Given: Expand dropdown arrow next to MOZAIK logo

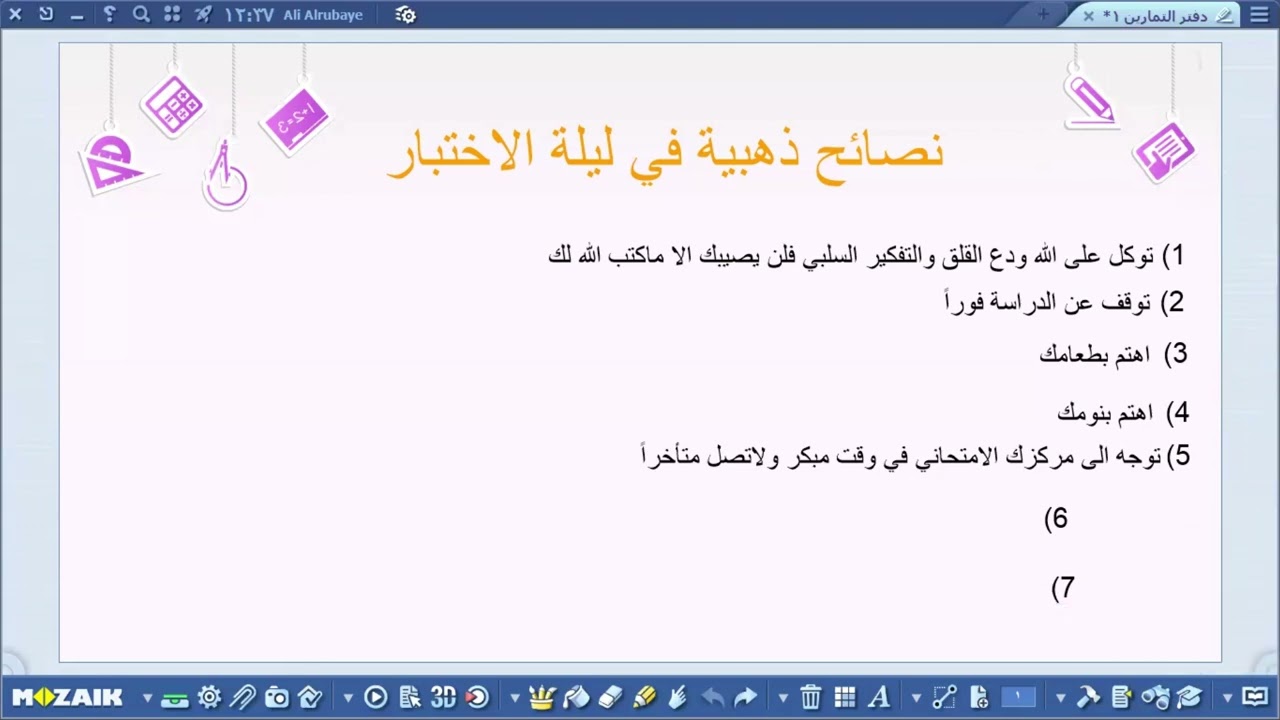Looking at the screenshot, I should [147, 698].
